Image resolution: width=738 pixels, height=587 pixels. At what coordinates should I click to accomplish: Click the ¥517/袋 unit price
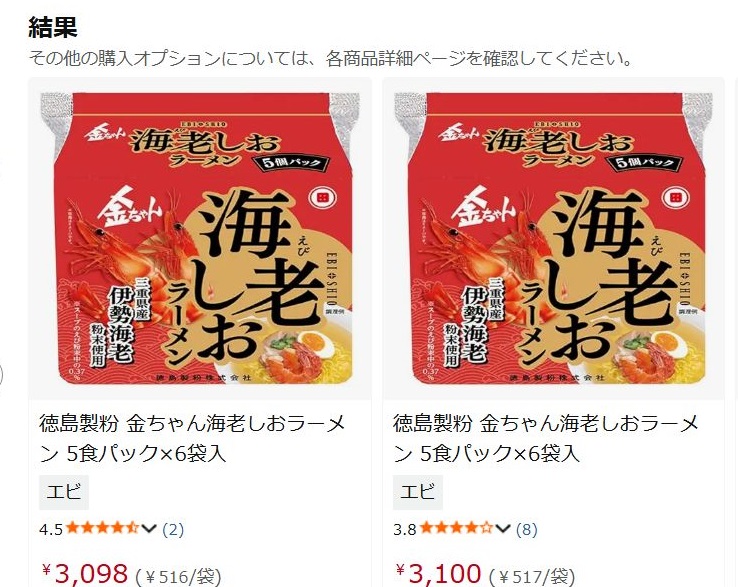532,577
